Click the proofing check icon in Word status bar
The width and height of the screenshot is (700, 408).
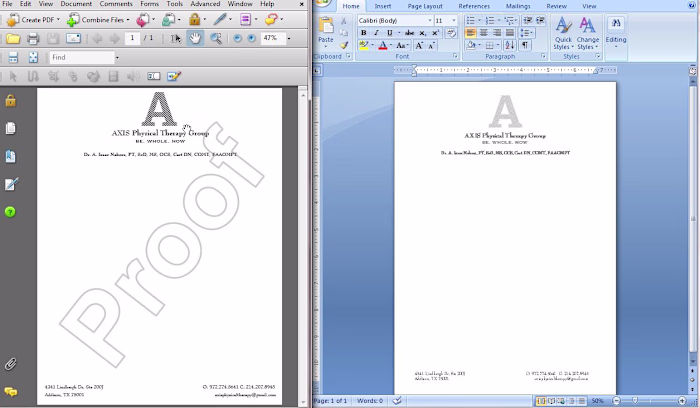[397, 401]
